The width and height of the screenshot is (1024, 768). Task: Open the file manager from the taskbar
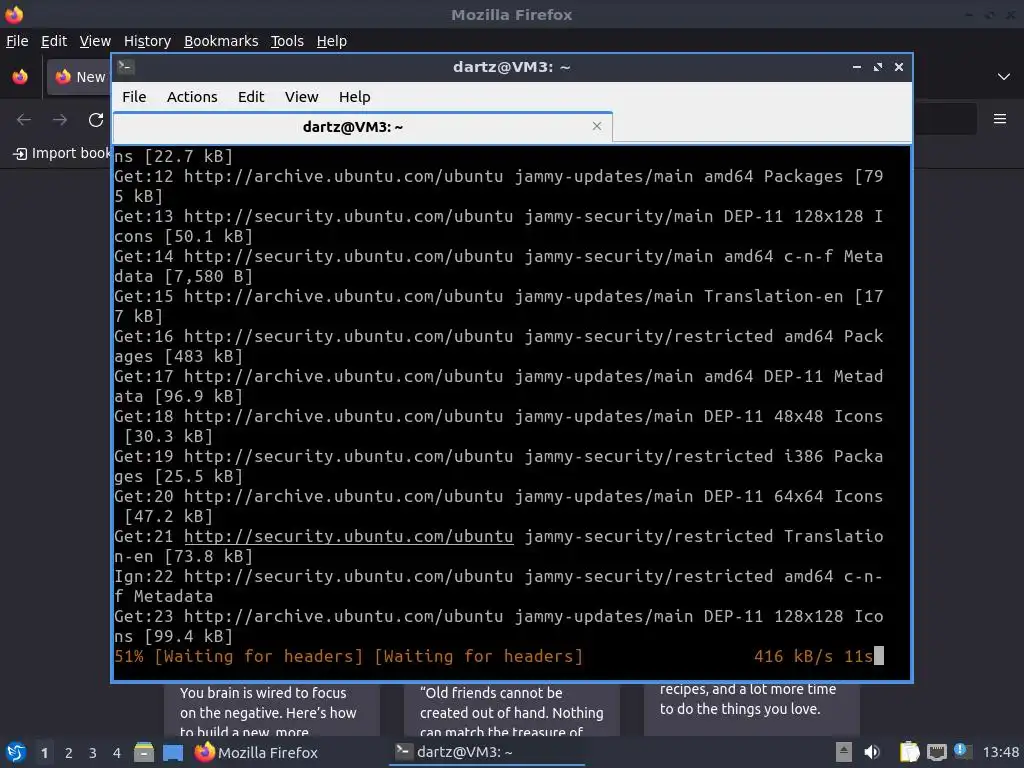(x=144, y=752)
